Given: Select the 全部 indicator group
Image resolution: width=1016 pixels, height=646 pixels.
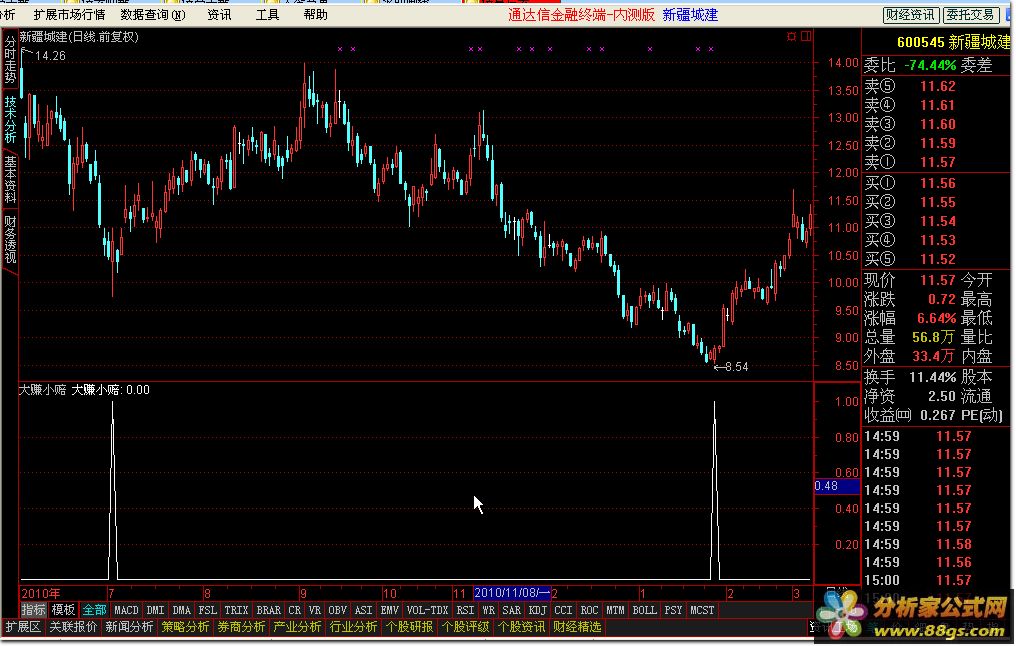Looking at the screenshot, I should click(x=94, y=610).
